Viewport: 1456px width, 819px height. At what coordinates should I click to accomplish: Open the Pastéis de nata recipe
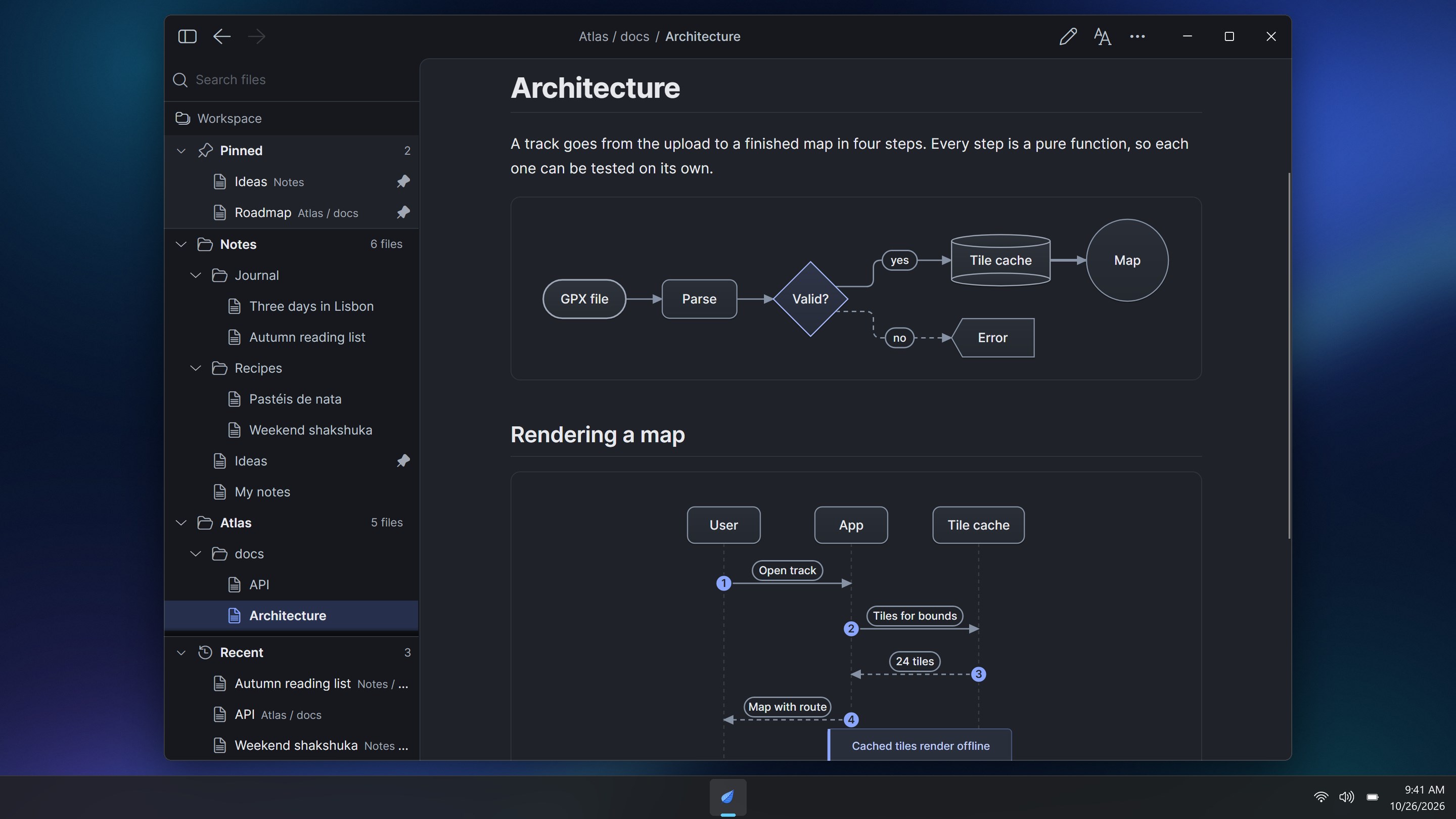pos(292,399)
